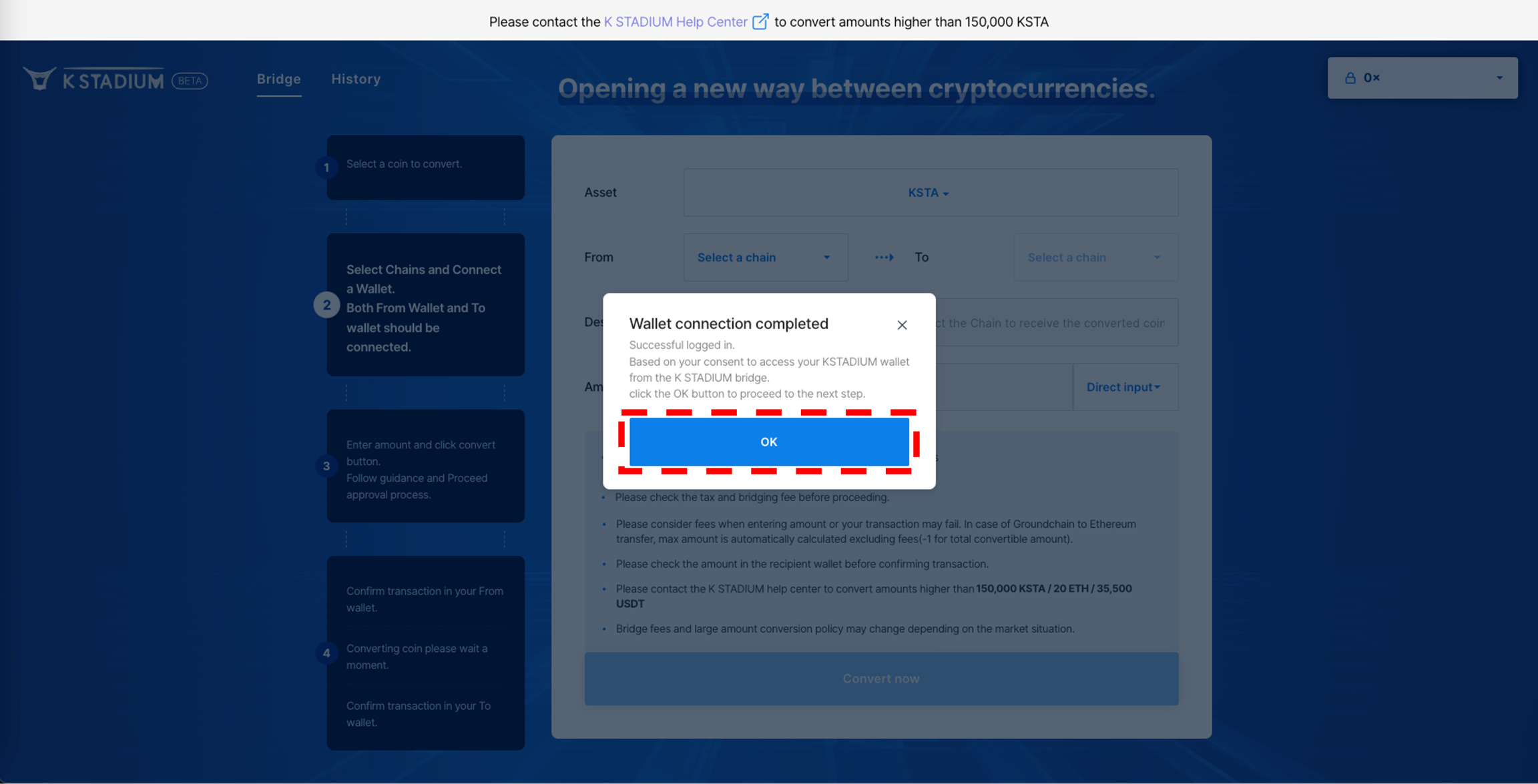
Task: Expand the To Select a chain dropdown
Action: (x=1095, y=258)
